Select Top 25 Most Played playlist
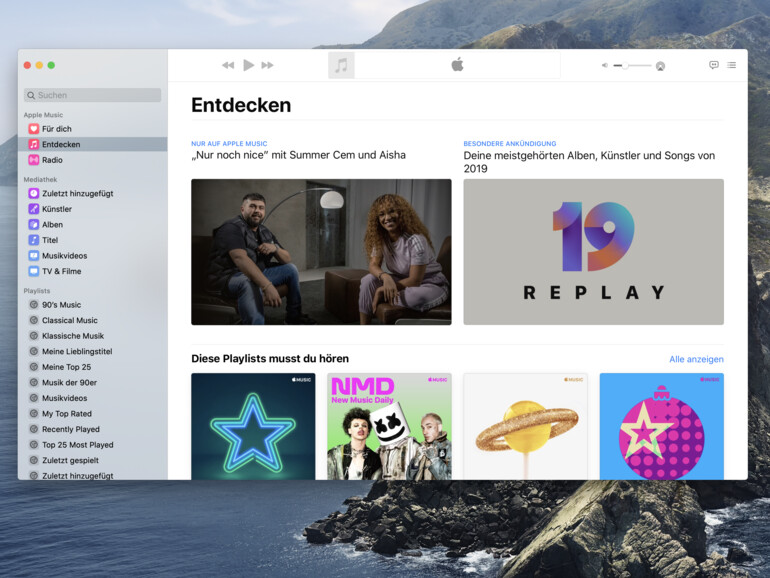Viewport: 770px width, 578px height. click(93, 445)
